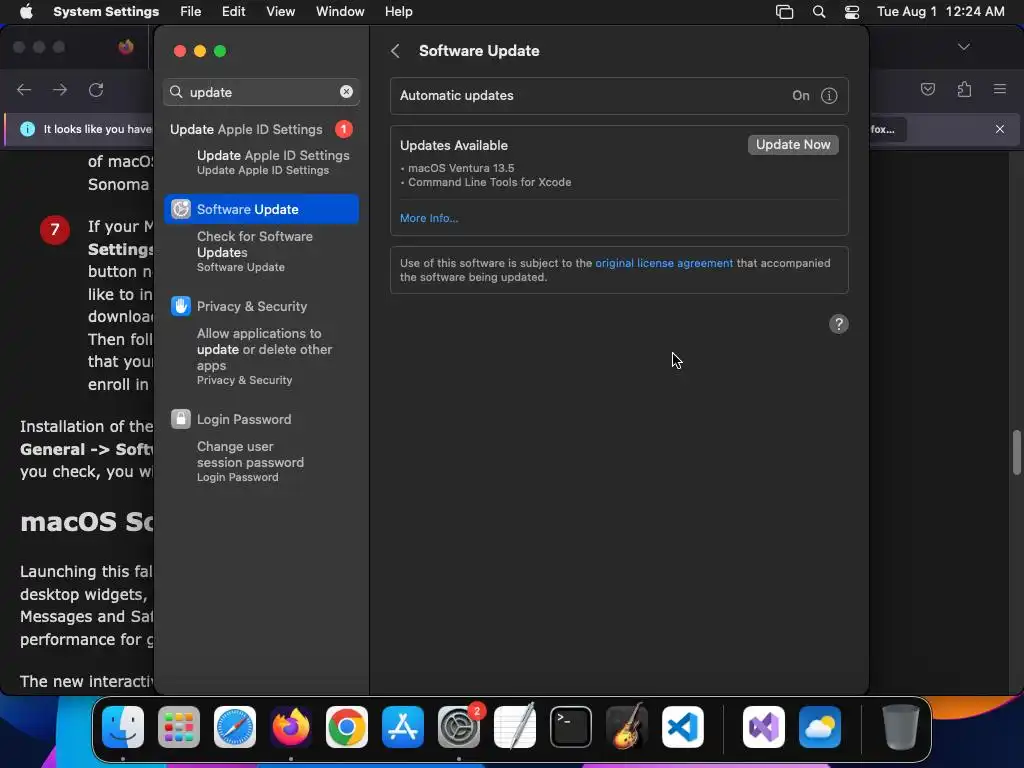Open GarageBand from the Dock
The height and width of the screenshot is (768, 1024).
(627, 727)
